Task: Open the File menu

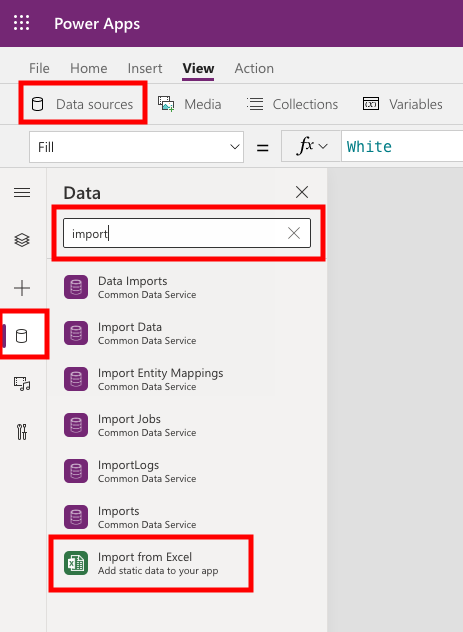Action: click(39, 68)
